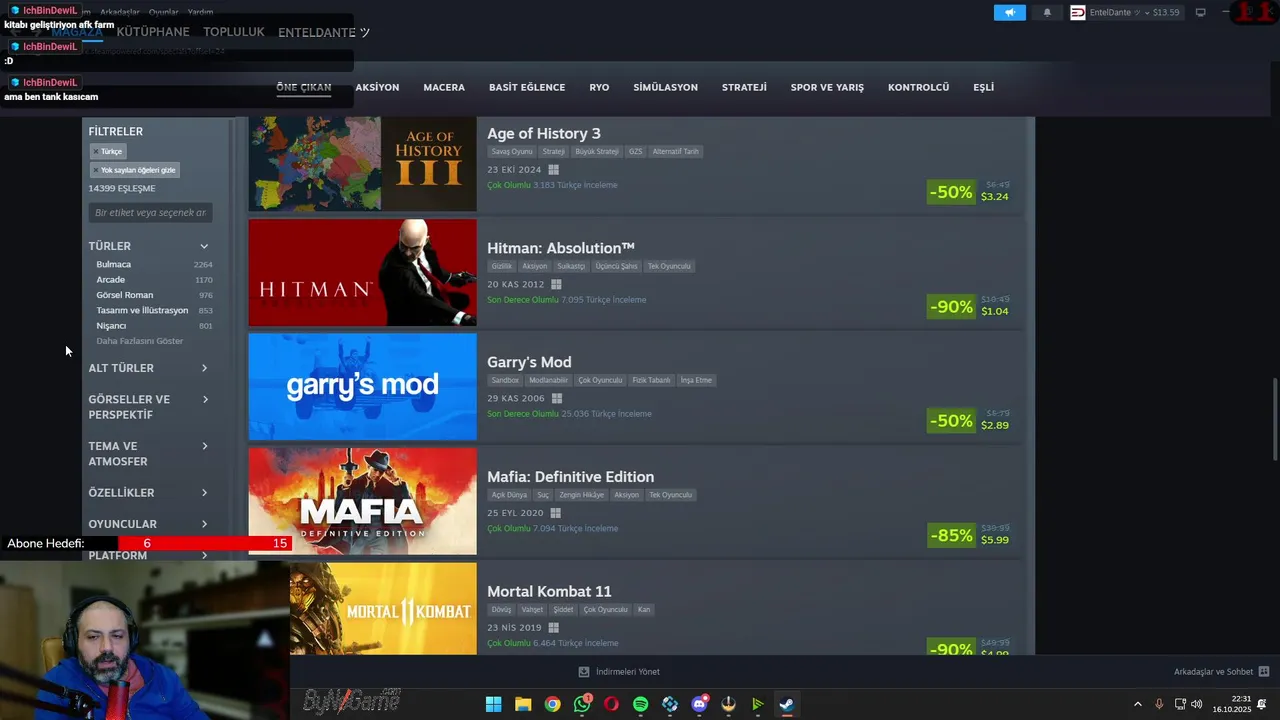Switch to the MACERA category tab

point(444,87)
